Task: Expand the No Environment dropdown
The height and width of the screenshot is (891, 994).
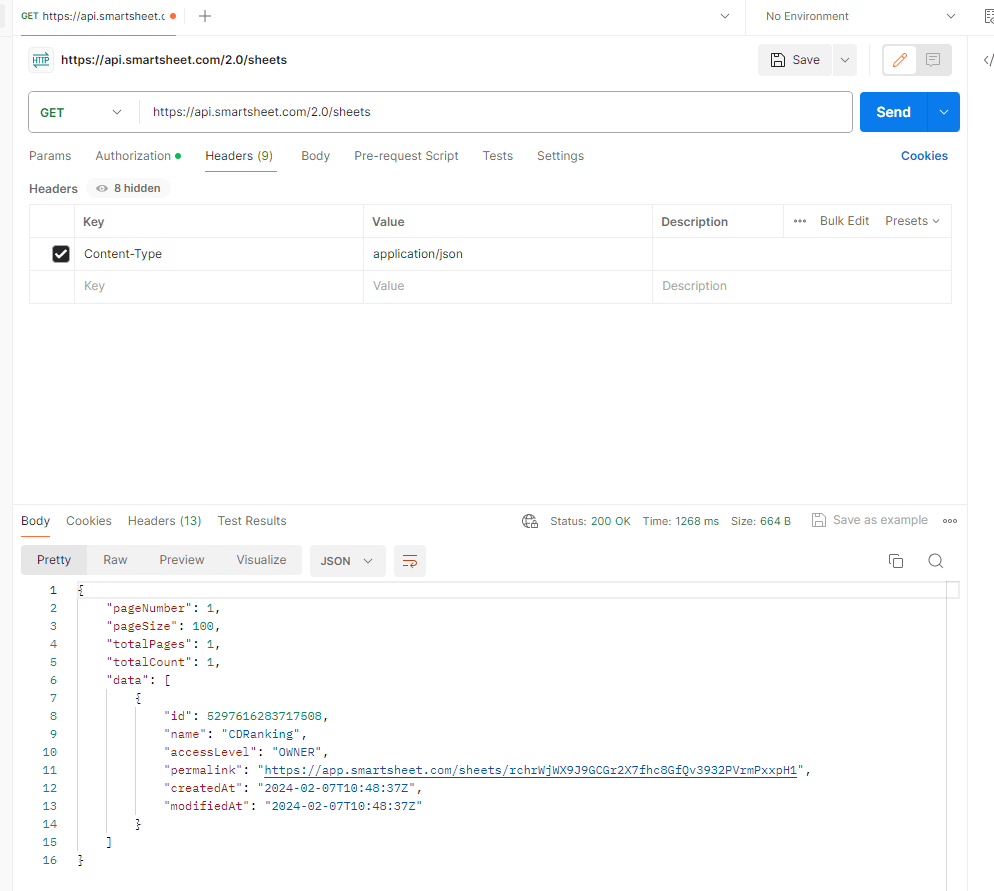Action: 860,16
